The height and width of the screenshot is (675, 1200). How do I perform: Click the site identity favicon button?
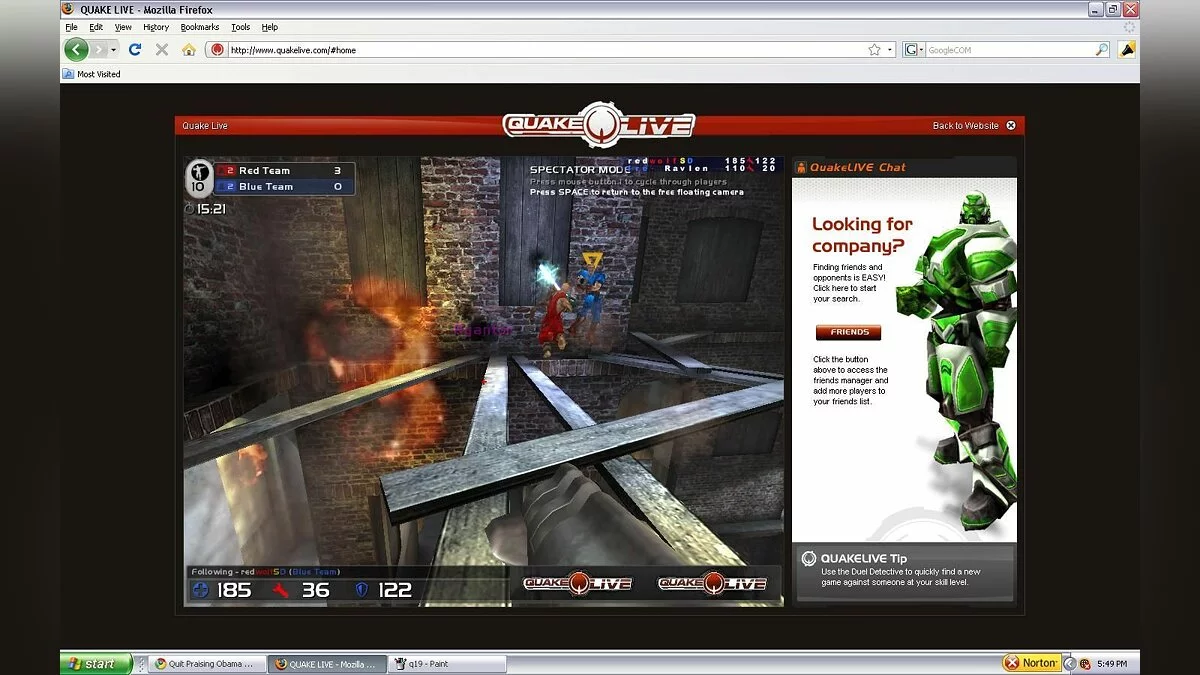point(217,49)
